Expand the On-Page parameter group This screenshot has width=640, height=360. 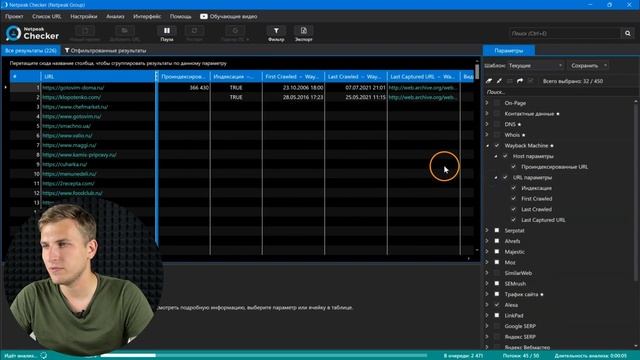click(x=487, y=103)
